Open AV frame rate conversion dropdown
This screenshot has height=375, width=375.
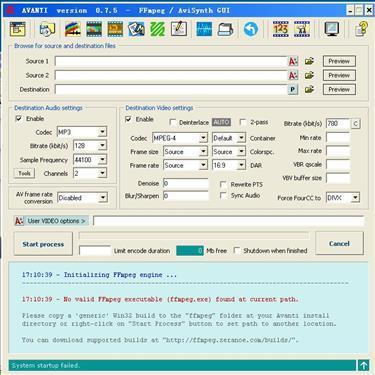click(103, 198)
